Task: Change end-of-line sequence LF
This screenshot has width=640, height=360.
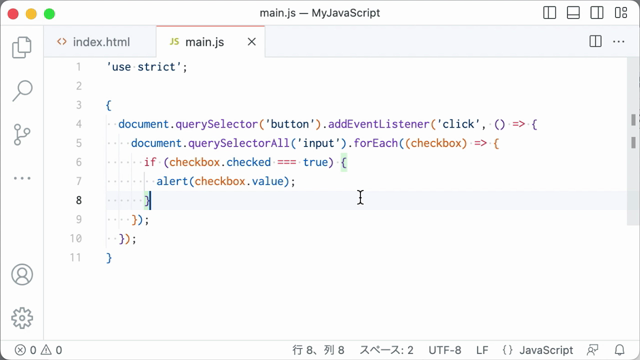Action: pyautogui.click(x=482, y=350)
